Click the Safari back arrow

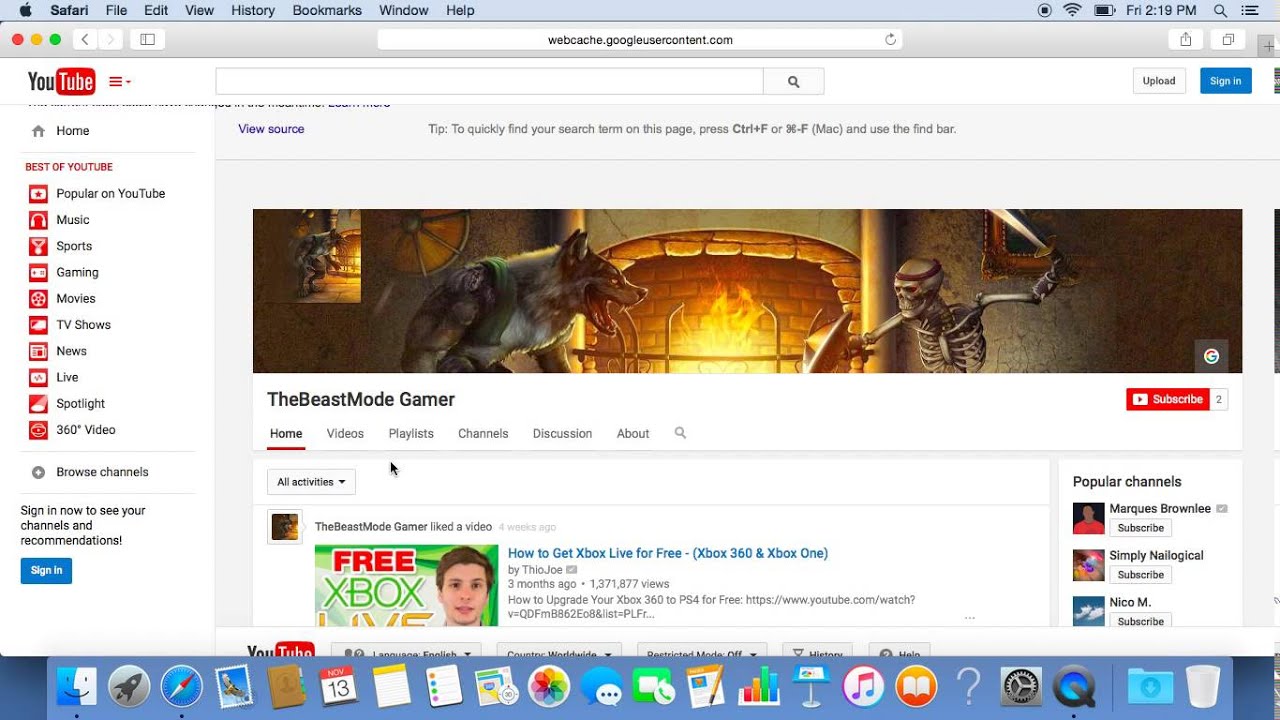coord(85,40)
